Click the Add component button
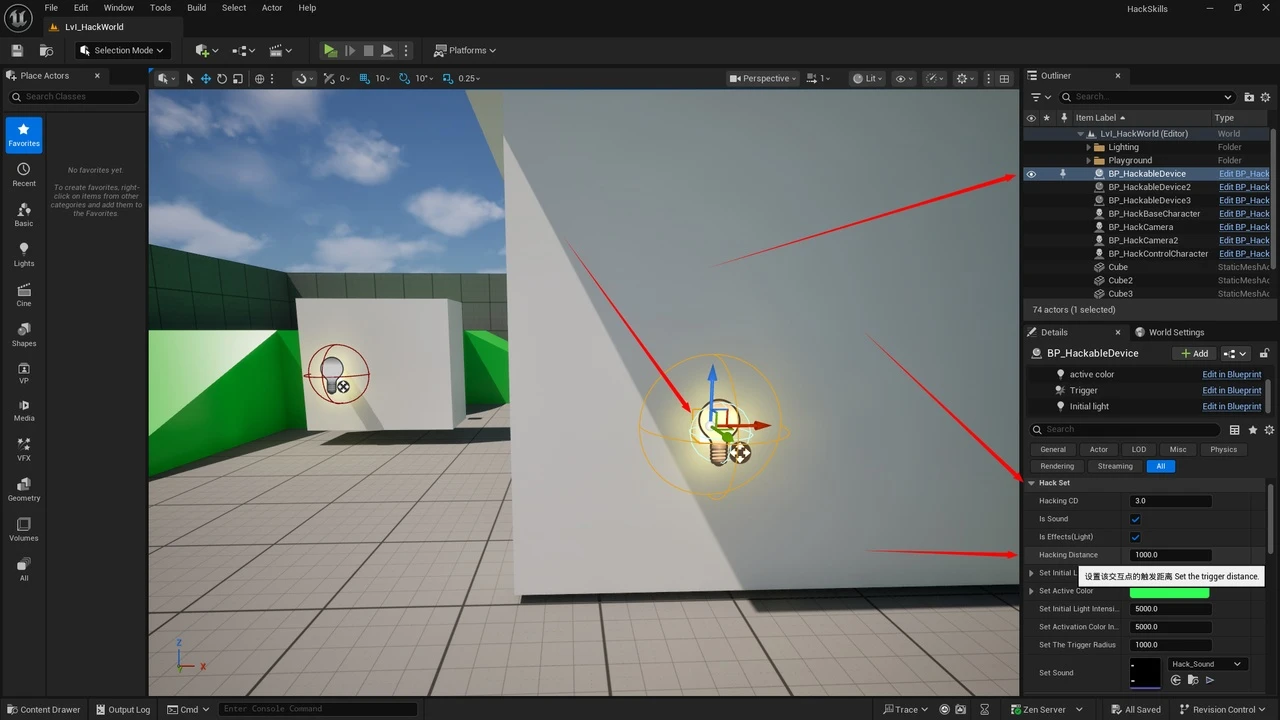The height and width of the screenshot is (720, 1280). pos(1193,353)
